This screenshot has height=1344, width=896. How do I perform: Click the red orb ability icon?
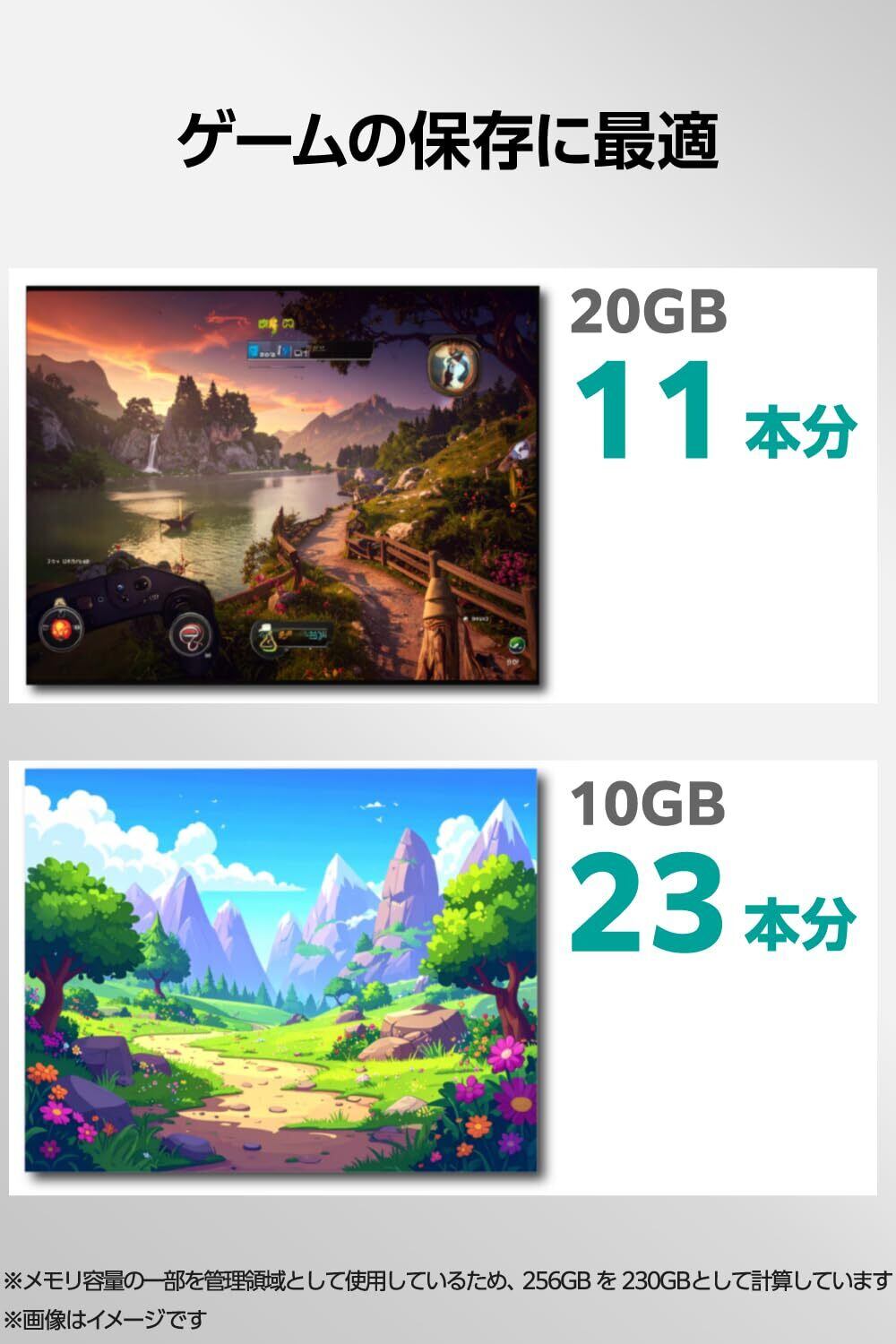60,630
